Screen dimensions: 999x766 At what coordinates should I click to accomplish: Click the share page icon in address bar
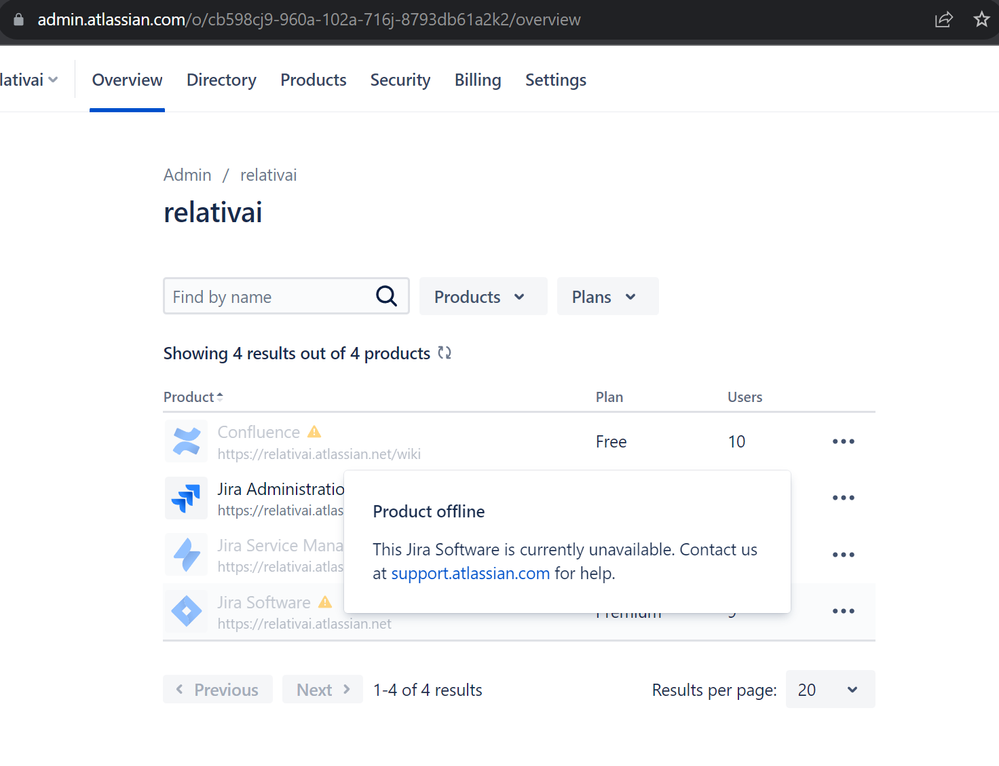coord(944,20)
